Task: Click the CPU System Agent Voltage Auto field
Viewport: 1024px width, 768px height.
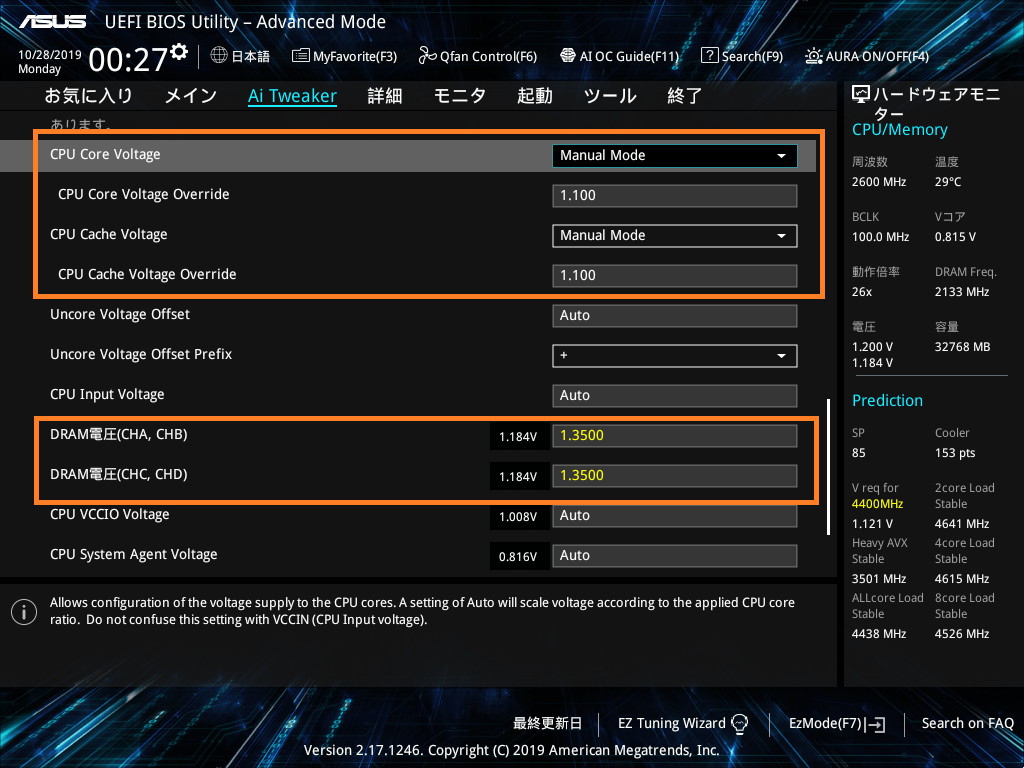Action: pyautogui.click(x=675, y=556)
